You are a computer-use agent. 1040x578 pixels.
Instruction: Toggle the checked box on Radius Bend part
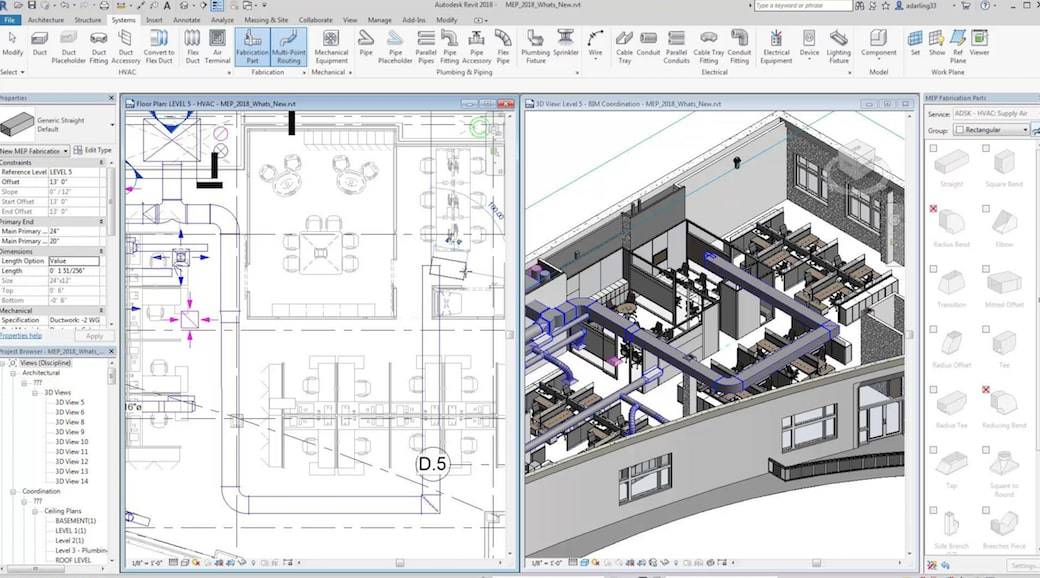[x=933, y=208]
